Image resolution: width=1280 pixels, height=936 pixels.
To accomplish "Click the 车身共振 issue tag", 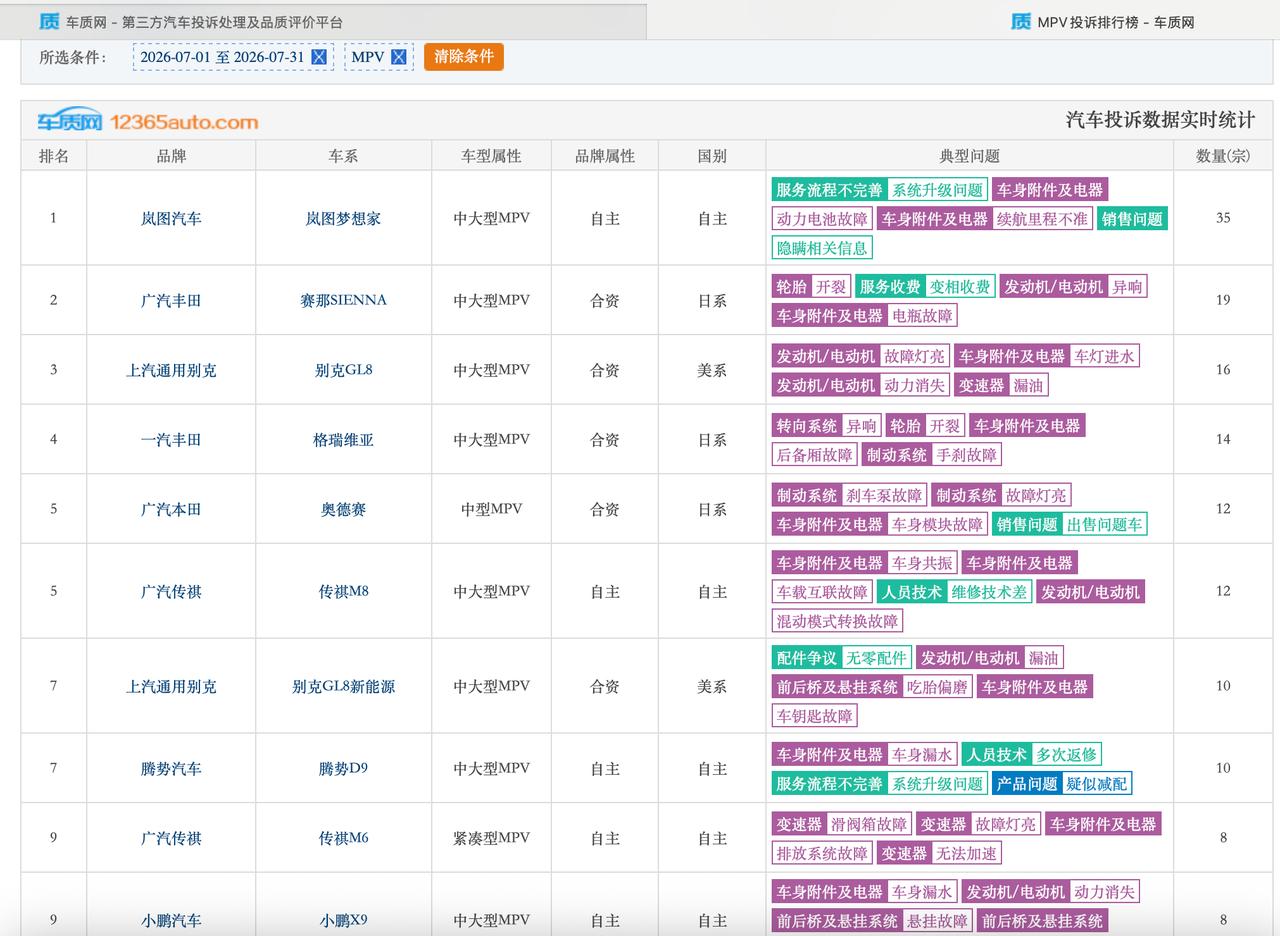I will tap(922, 563).
